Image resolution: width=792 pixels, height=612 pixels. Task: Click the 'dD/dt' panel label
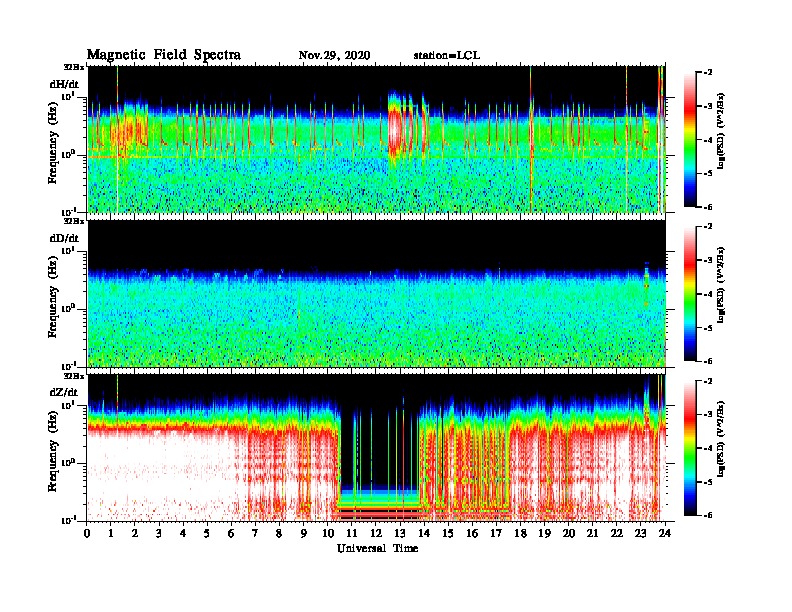click(x=64, y=238)
